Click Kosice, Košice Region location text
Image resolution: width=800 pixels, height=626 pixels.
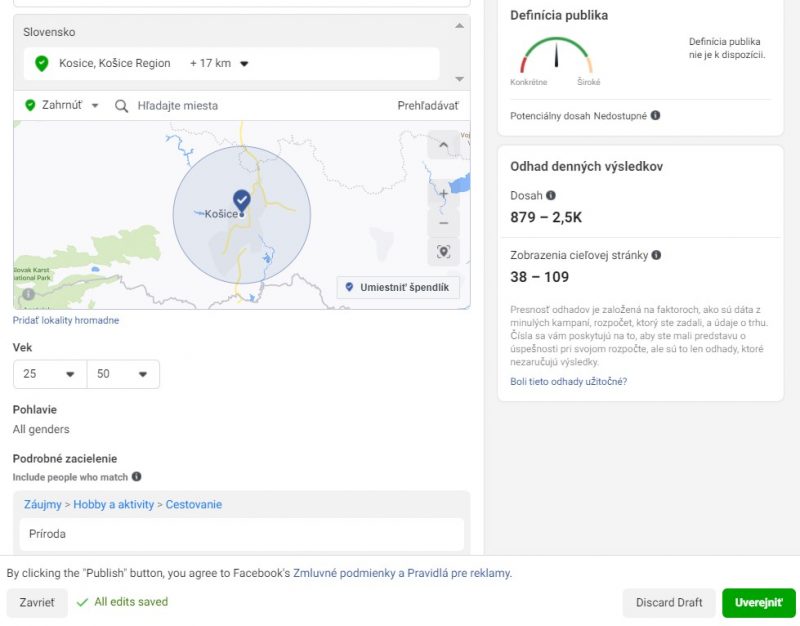click(x=115, y=63)
